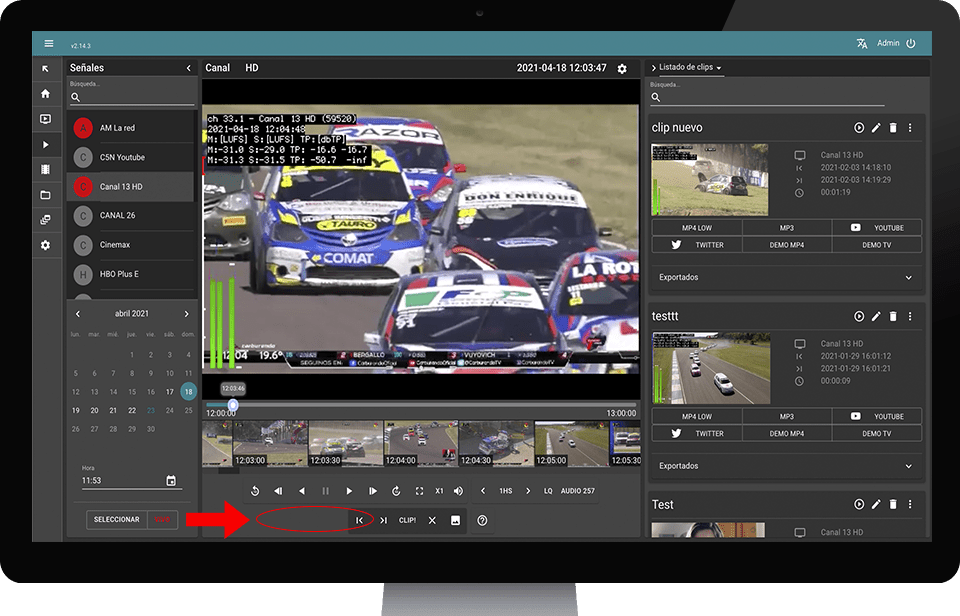Click the forward skip circular arrow
Viewport: 960px width, 616px height.
(x=396, y=491)
